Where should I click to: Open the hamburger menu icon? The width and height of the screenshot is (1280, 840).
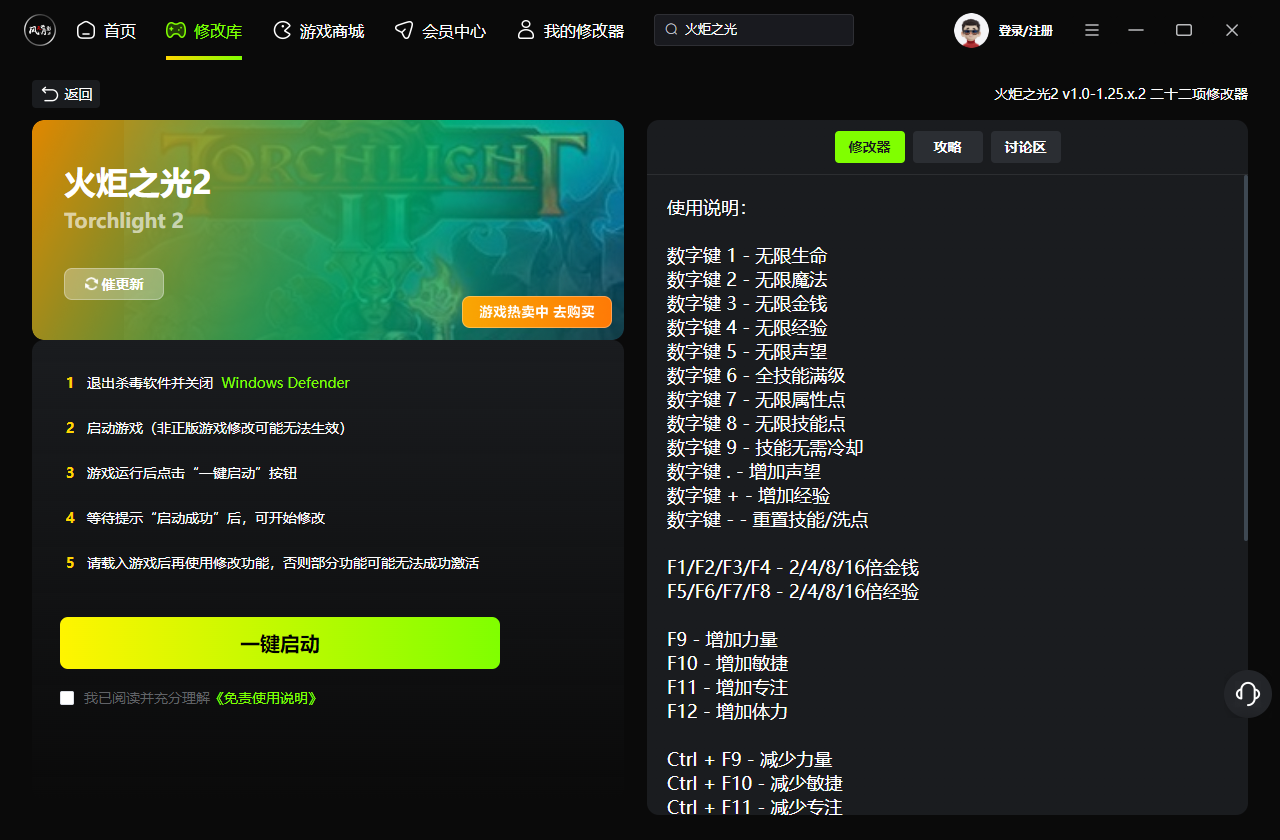pos(1092,30)
